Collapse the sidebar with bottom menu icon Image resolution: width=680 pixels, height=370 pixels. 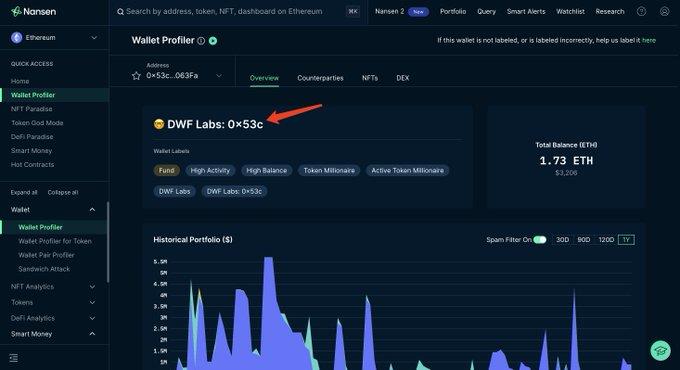click(13, 358)
